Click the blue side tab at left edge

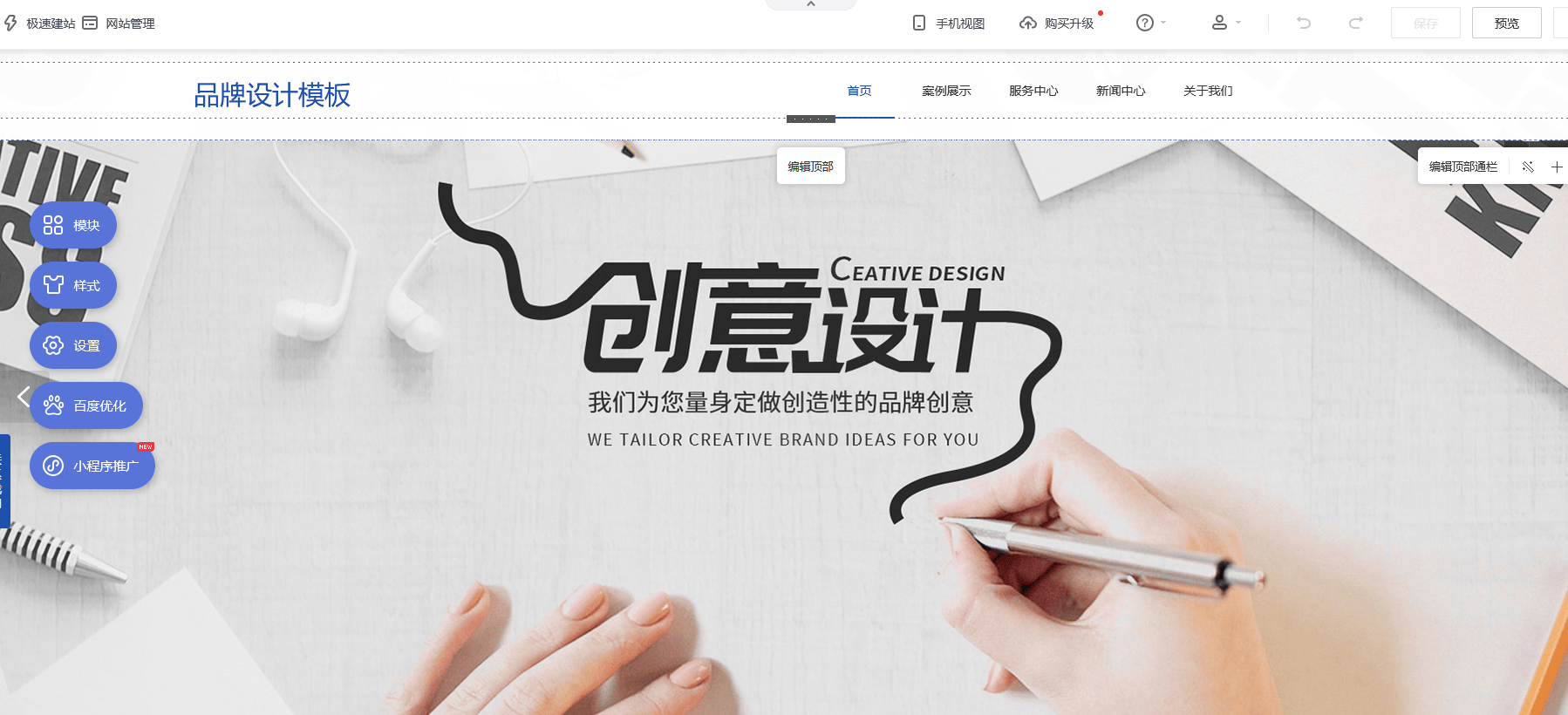[4, 480]
